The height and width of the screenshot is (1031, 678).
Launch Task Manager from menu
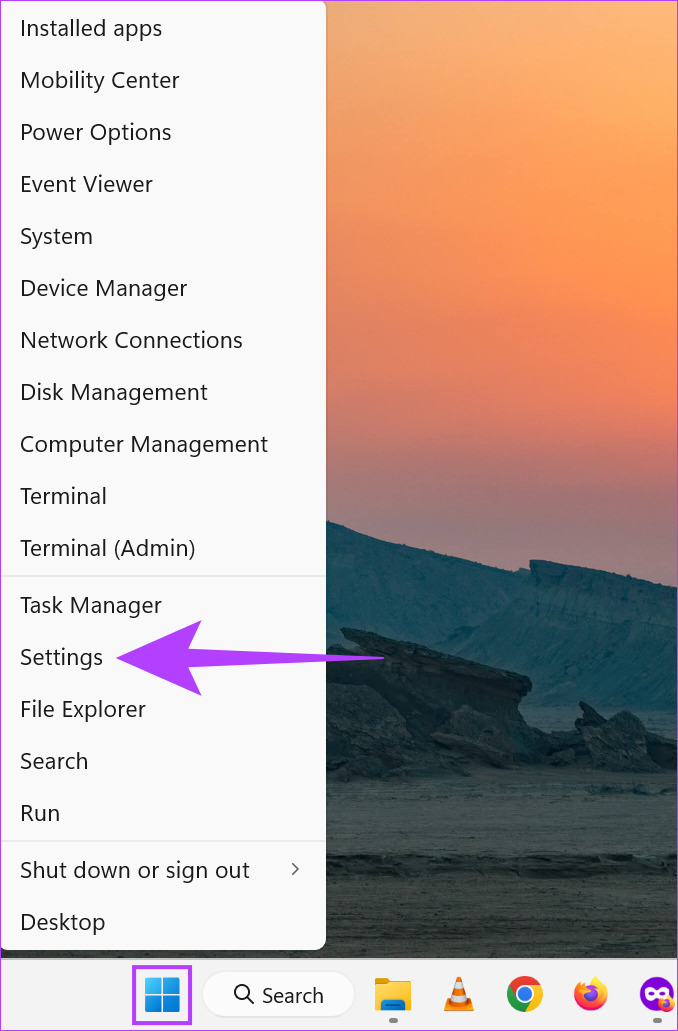click(x=163, y=605)
